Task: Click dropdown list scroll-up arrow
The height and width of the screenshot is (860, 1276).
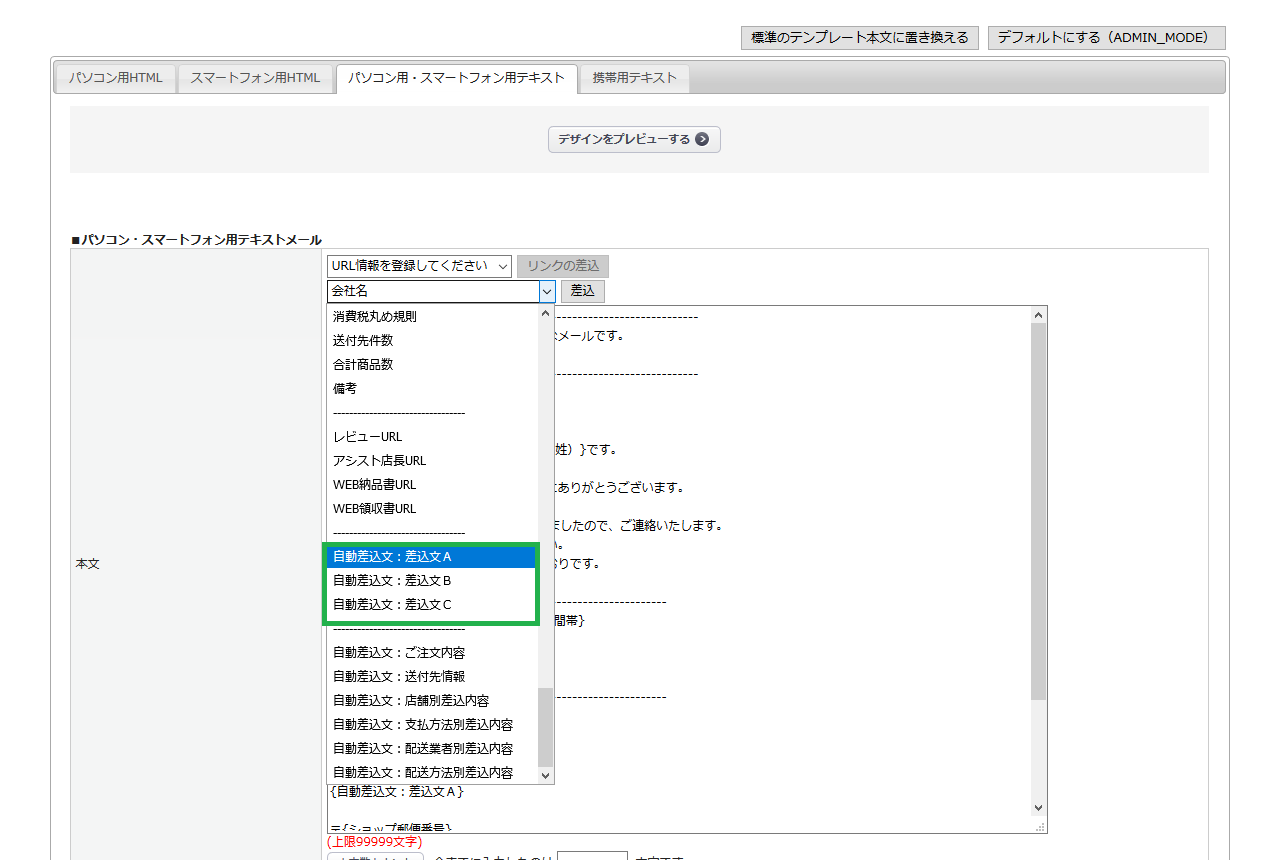Action: click(546, 314)
